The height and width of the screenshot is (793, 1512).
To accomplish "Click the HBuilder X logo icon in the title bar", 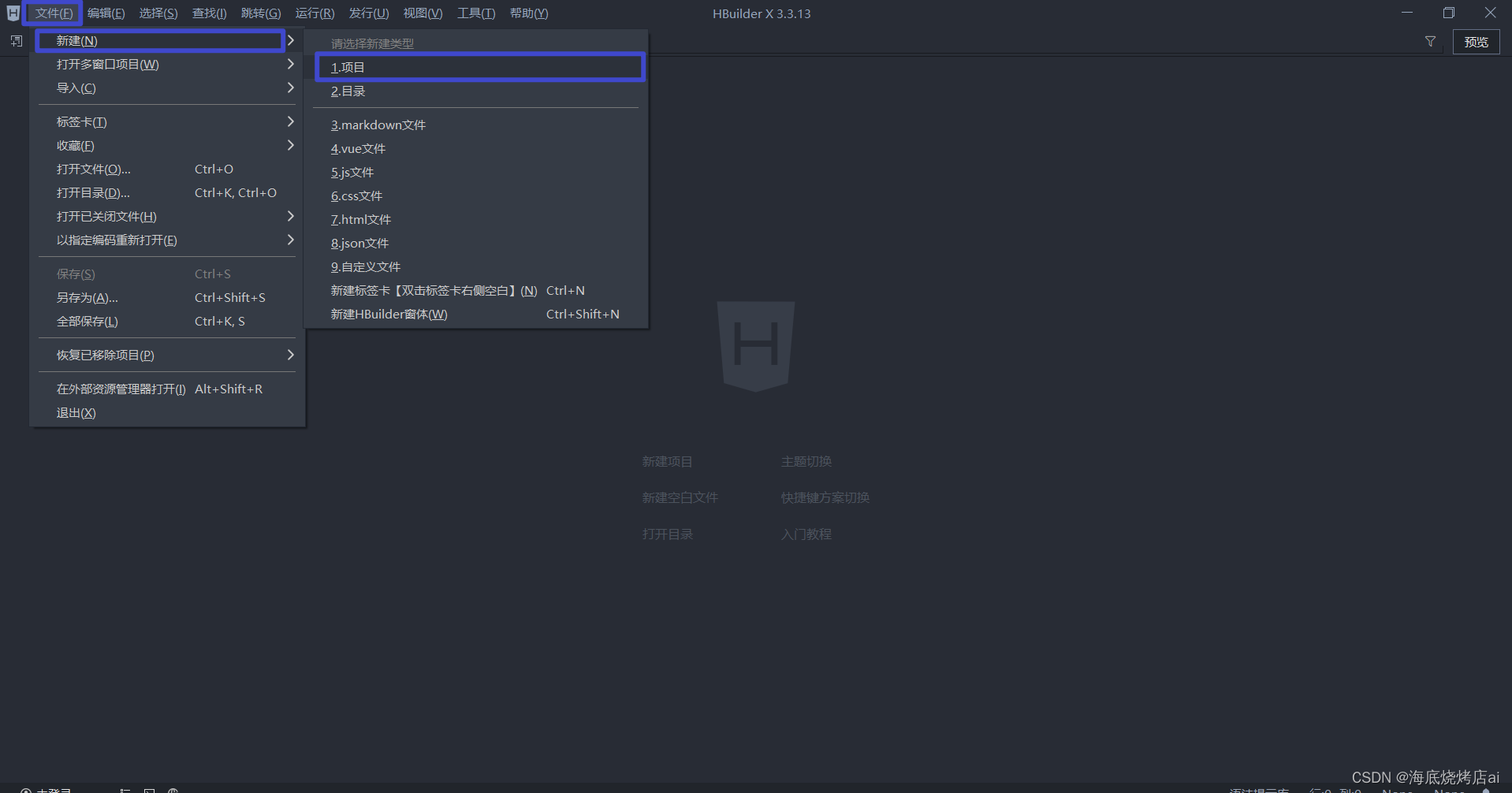I will point(13,13).
